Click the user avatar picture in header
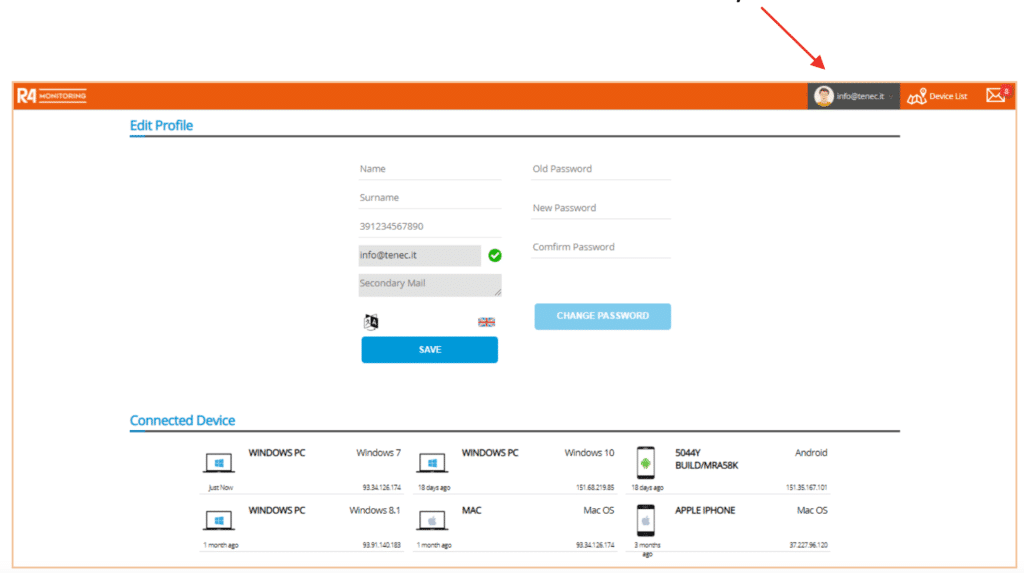 (824, 96)
